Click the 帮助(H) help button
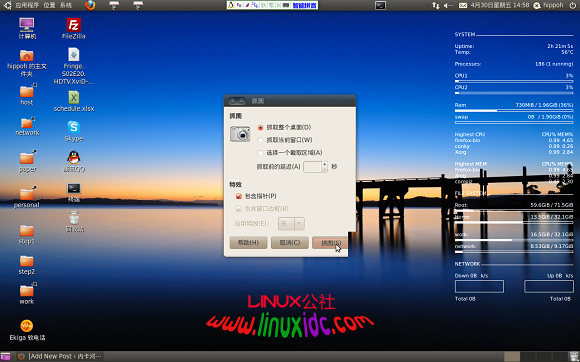 click(248, 243)
